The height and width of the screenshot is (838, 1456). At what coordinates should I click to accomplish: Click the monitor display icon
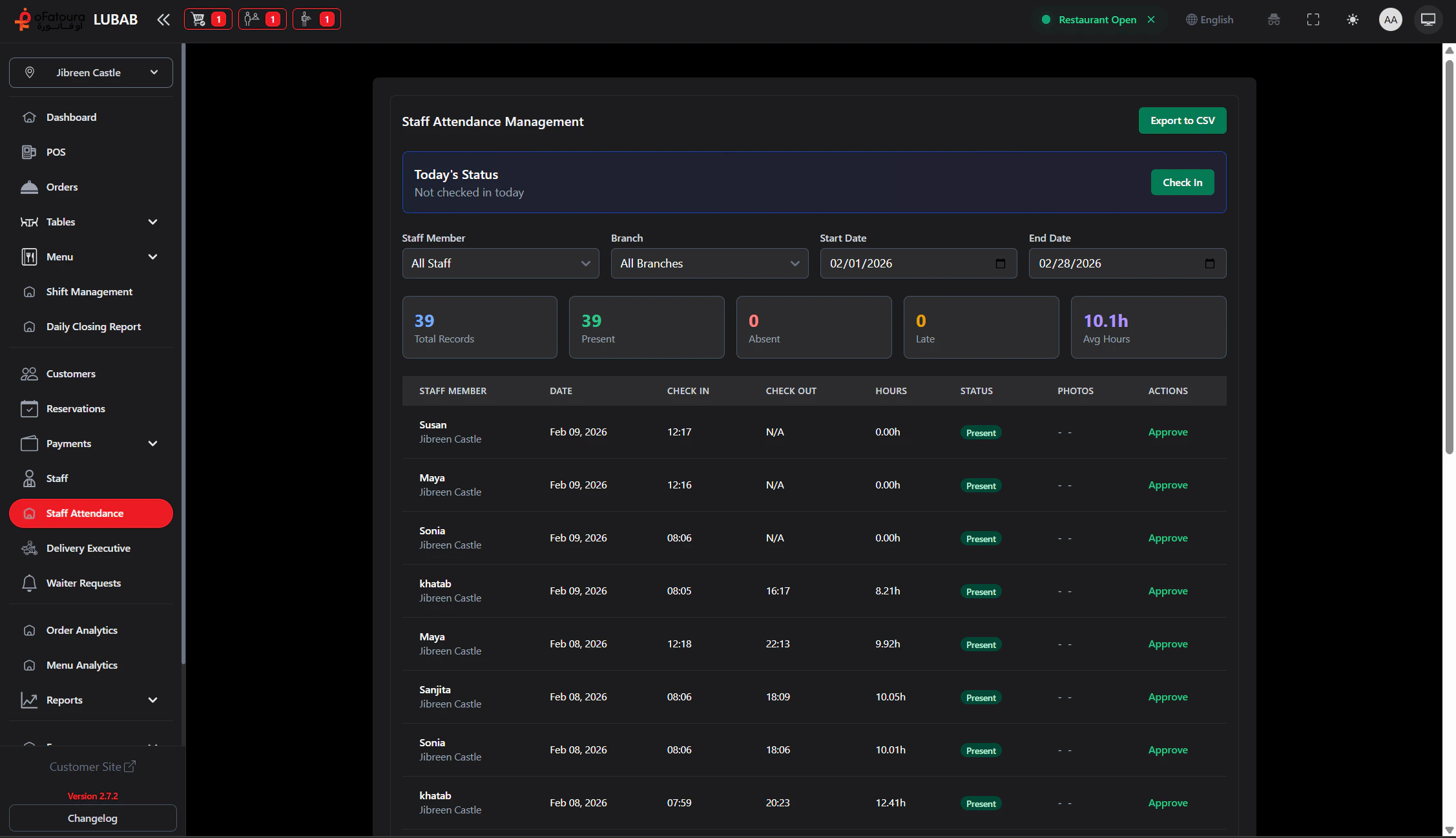(x=1428, y=19)
